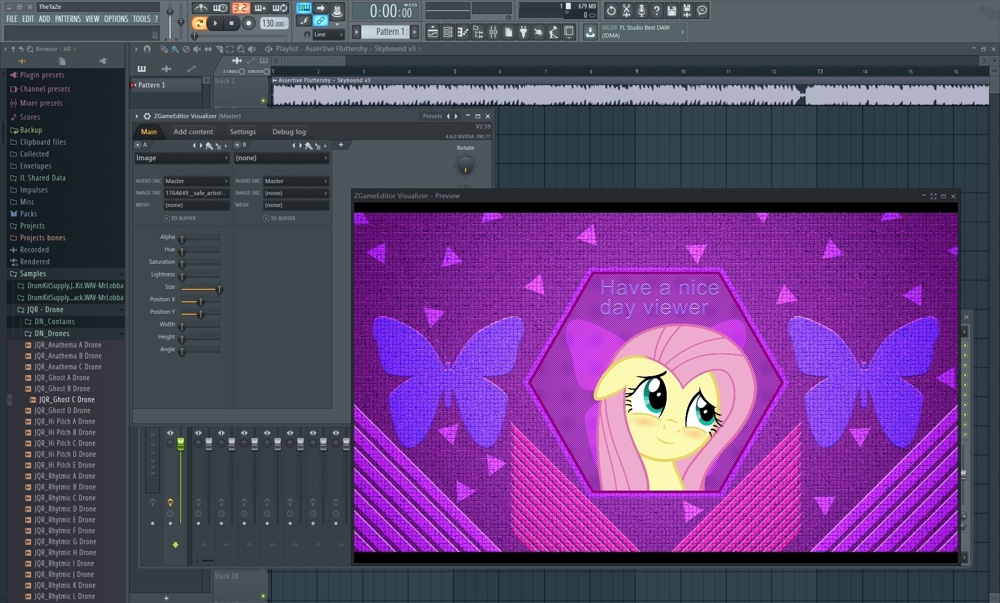Open the View browser icon

coord(478,32)
